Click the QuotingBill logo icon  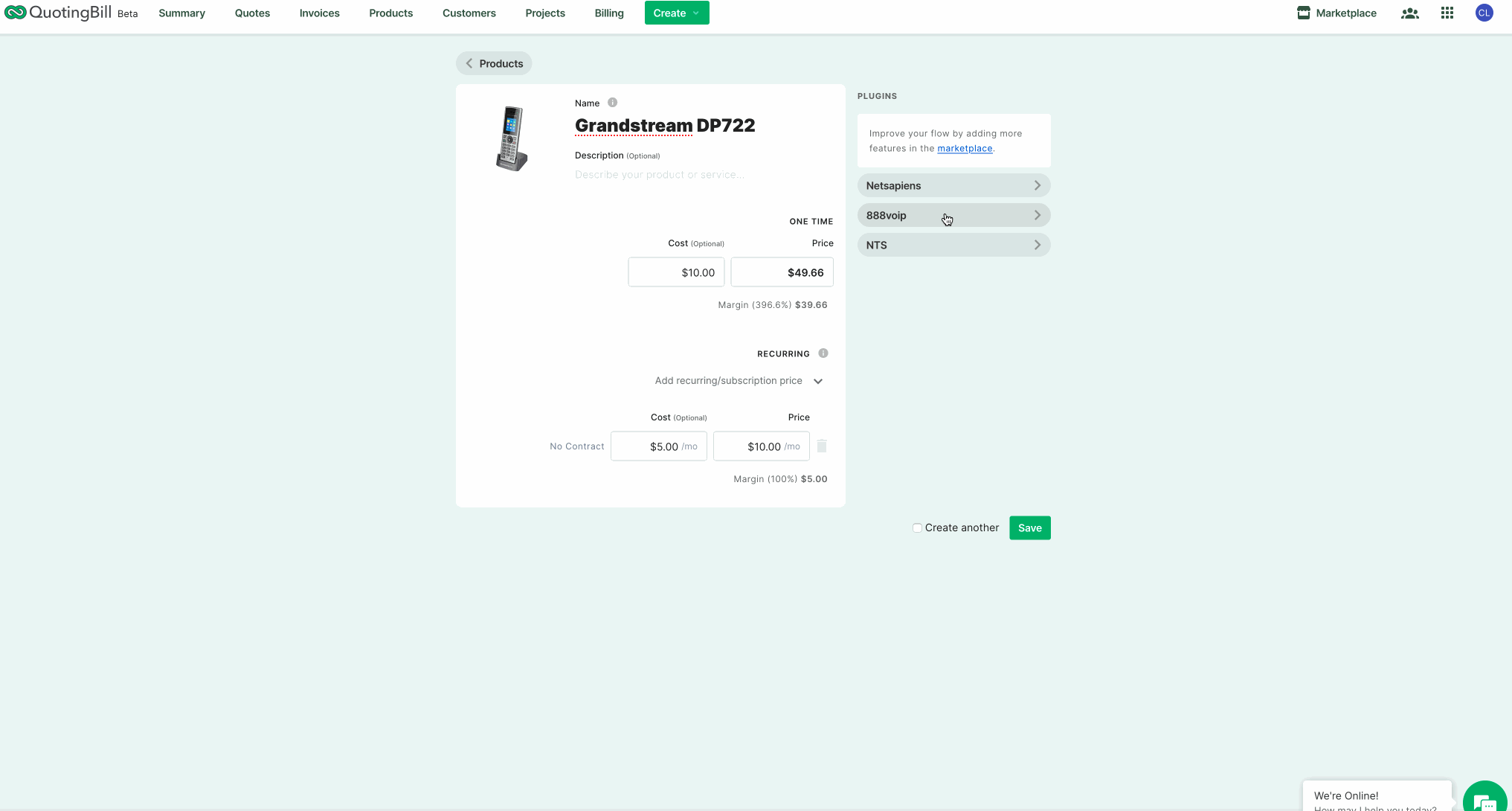(15, 13)
